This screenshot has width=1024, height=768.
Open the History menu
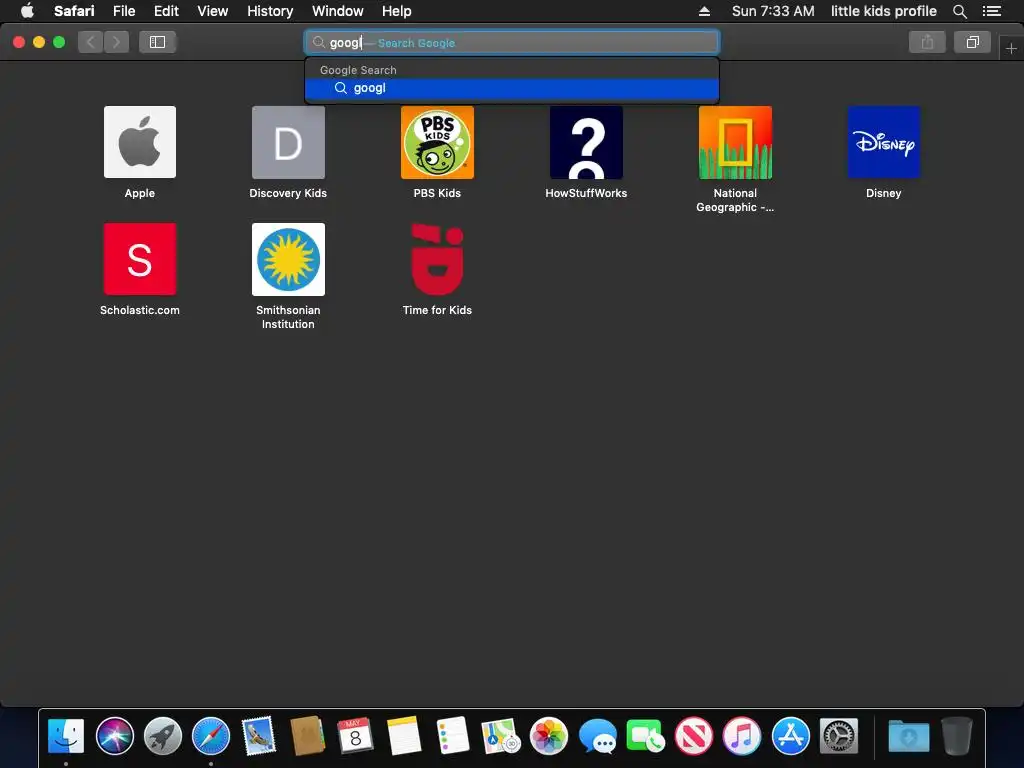click(270, 11)
